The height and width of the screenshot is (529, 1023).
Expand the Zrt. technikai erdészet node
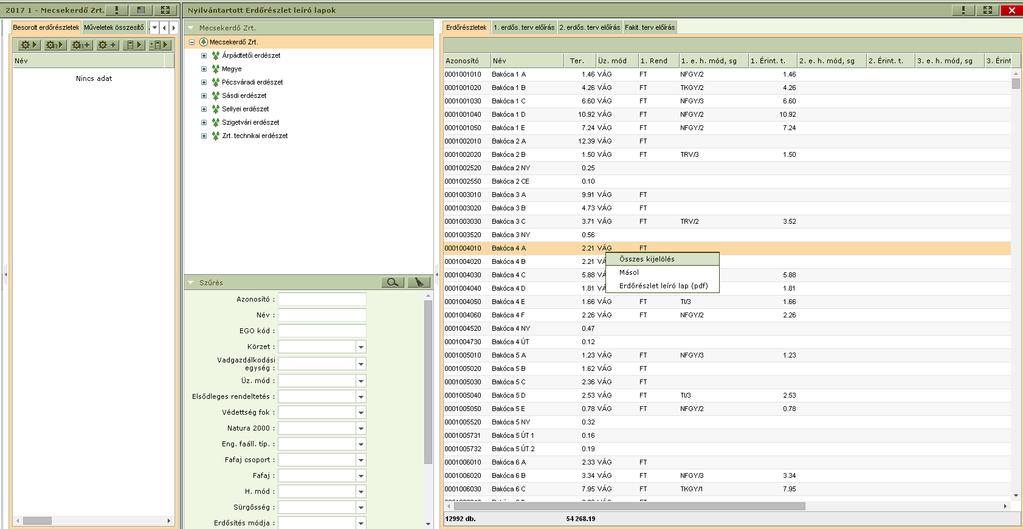click(204, 136)
